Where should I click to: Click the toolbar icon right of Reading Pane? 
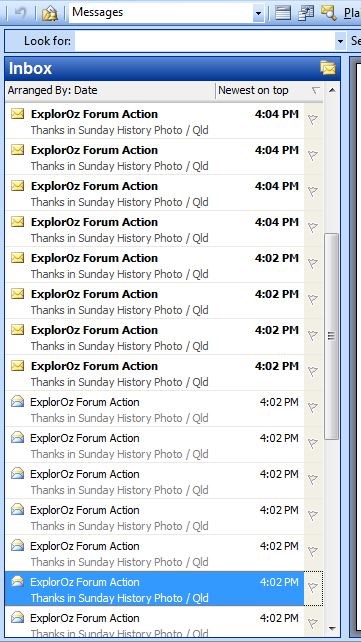click(305, 13)
